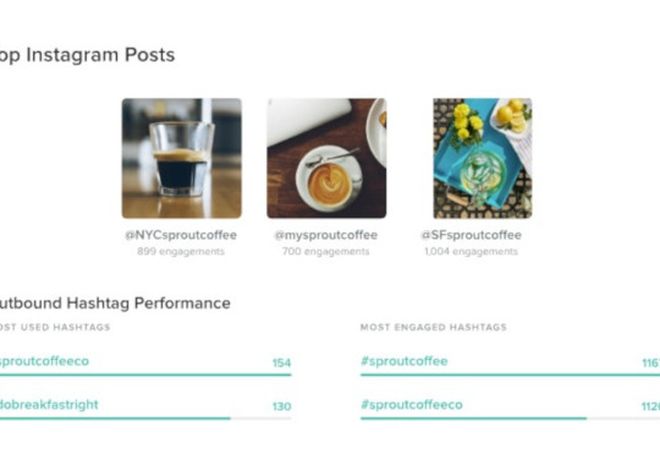Click the @mysproutcoffee account name
Screen dimensions: 660x470
326,235
